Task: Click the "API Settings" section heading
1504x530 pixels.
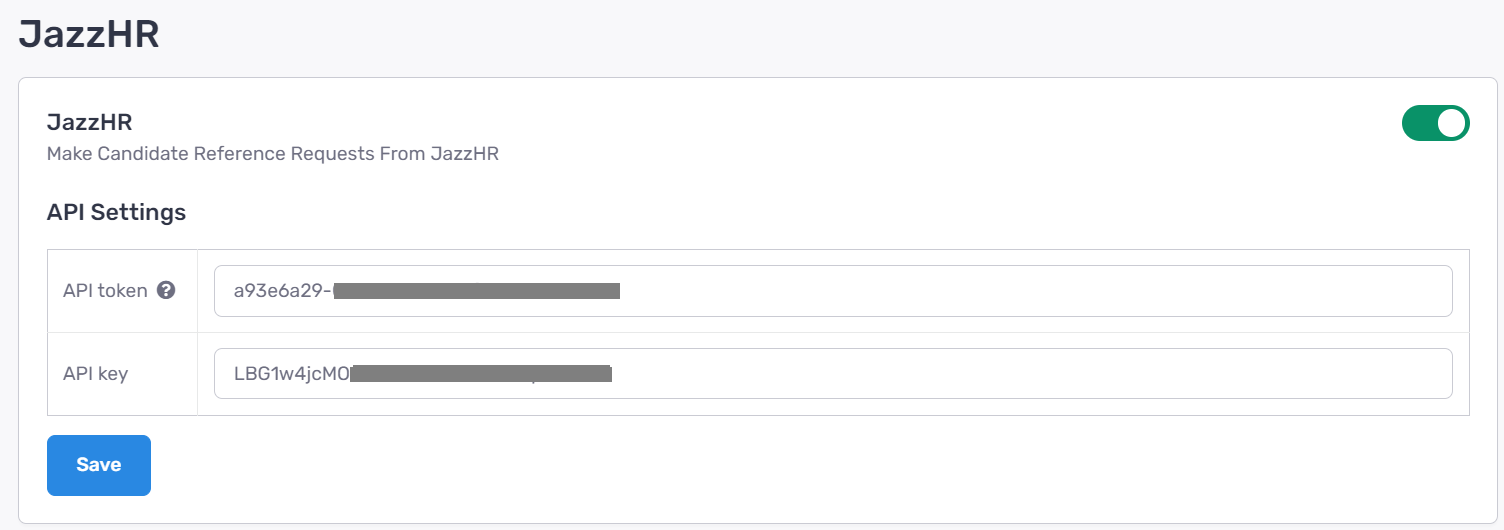Action: (116, 212)
